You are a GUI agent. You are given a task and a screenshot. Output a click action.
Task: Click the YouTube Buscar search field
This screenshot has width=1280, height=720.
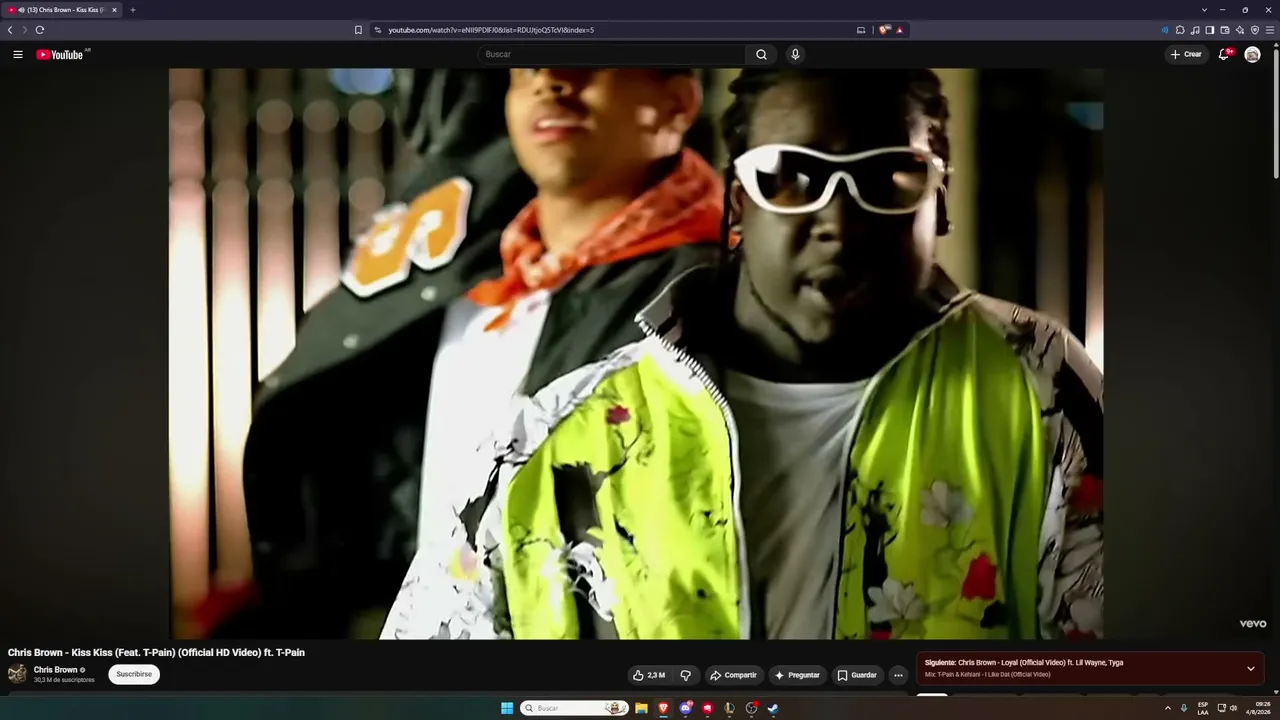pyautogui.click(x=611, y=54)
